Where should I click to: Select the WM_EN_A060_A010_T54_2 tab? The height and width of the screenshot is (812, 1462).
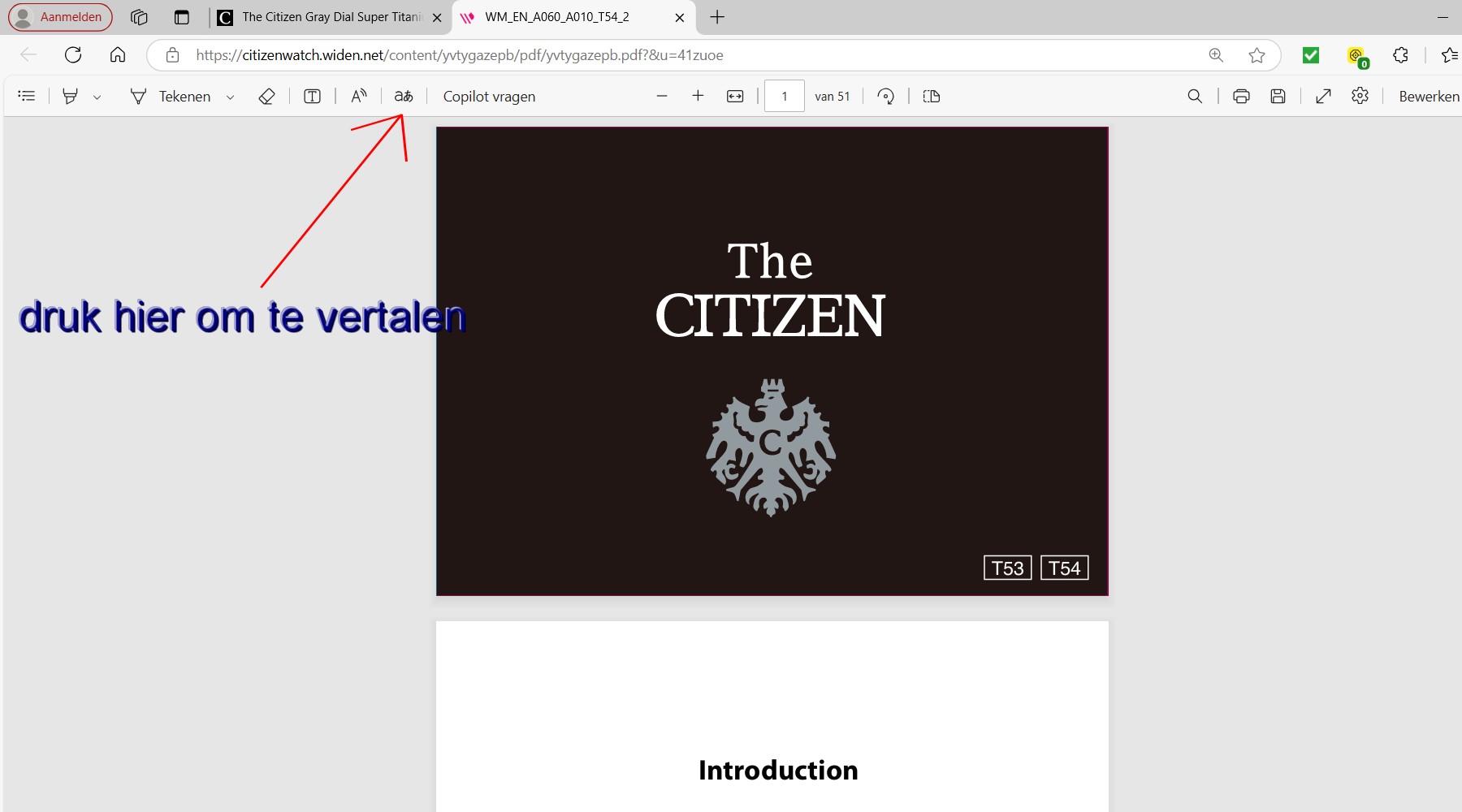557,17
